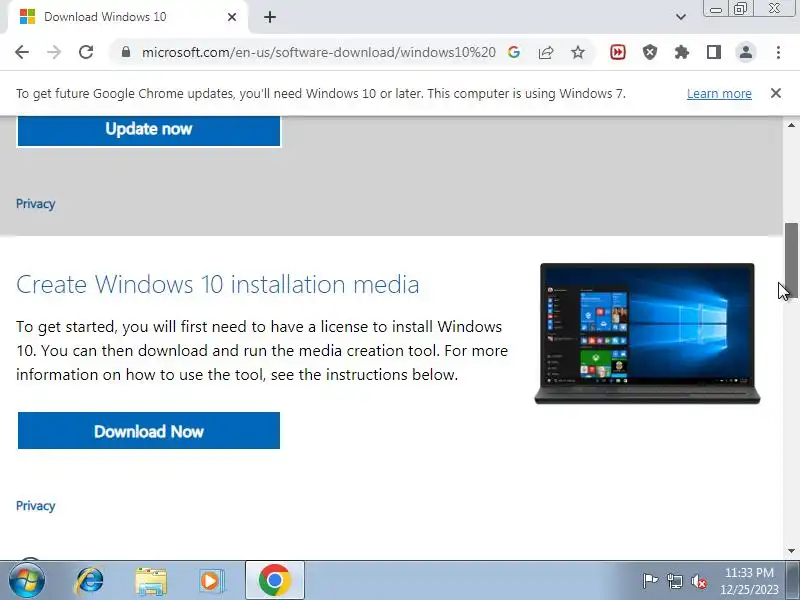Select the Download Windows 10 tab
Image resolution: width=800 pixels, height=600 pixels.
[128, 17]
